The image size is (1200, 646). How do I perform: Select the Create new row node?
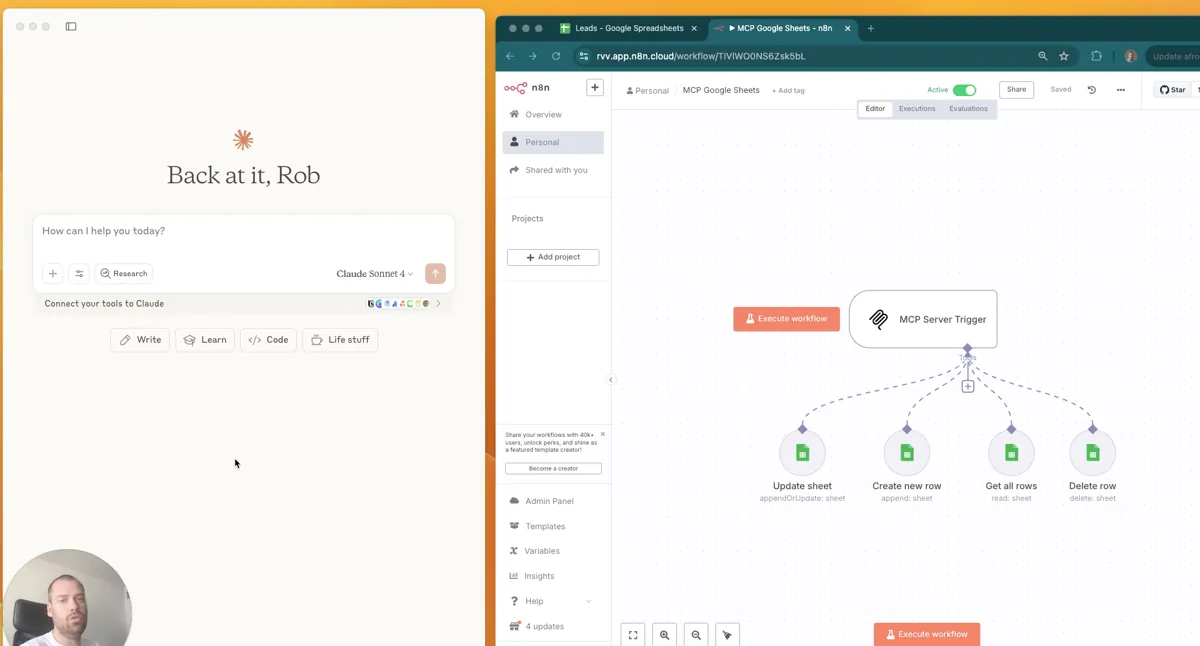[x=907, y=453]
